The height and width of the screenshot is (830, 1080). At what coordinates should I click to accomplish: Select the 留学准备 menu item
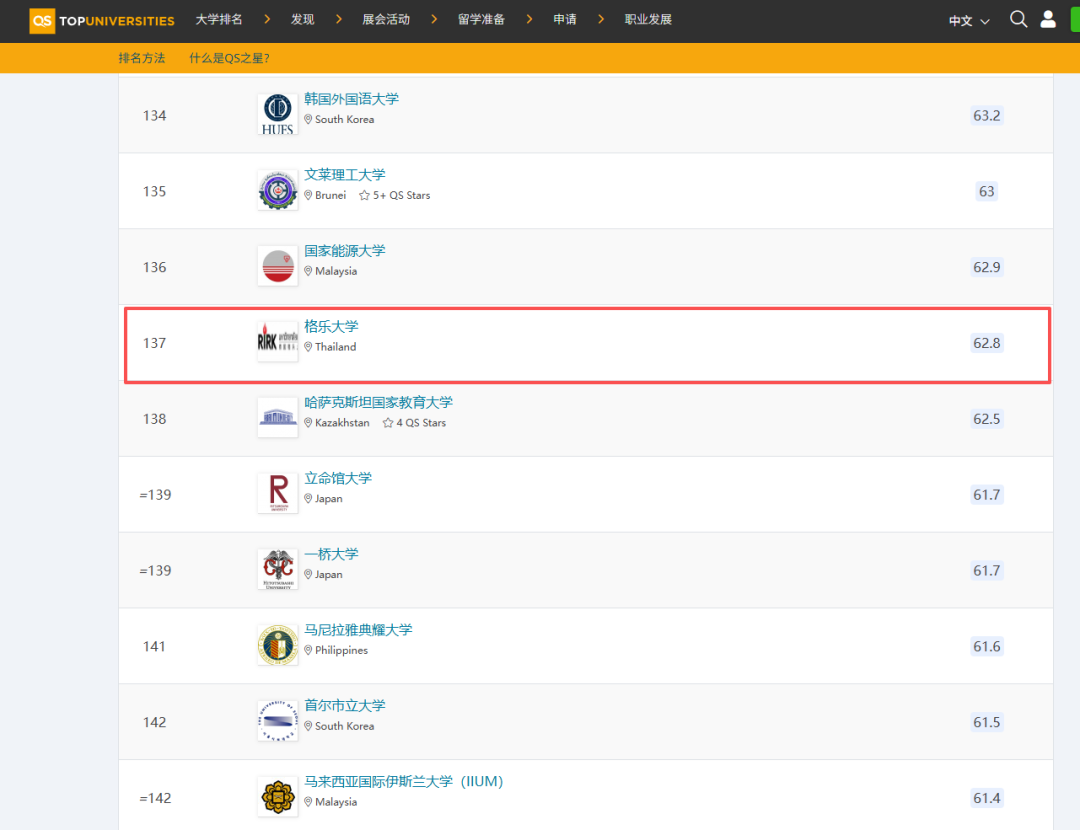point(480,18)
